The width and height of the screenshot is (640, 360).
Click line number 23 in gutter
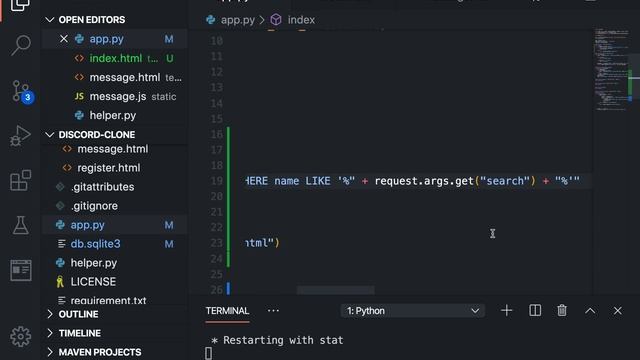pyautogui.click(x=217, y=243)
